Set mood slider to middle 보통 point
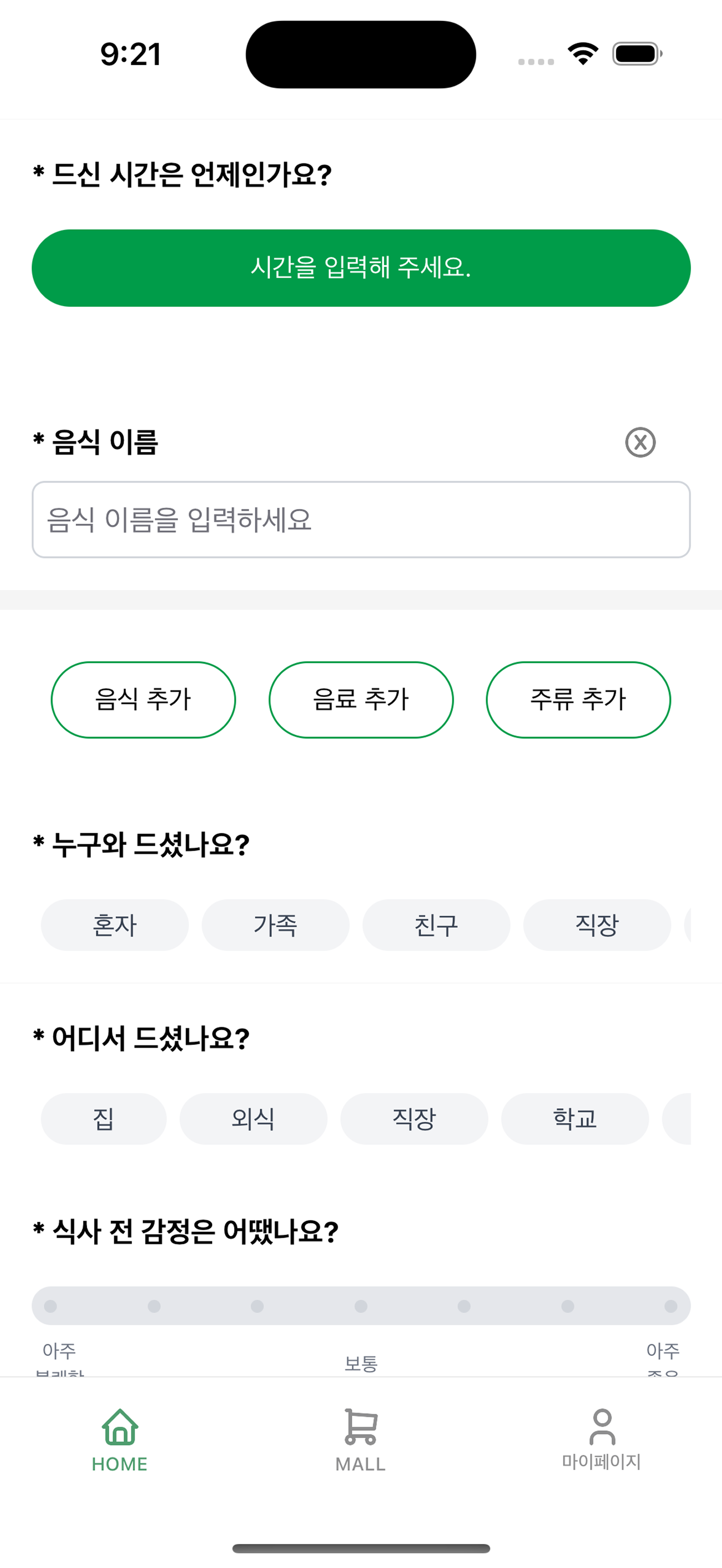Image resolution: width=722 pixels, height=1568 pixels. pos(361,1306)
